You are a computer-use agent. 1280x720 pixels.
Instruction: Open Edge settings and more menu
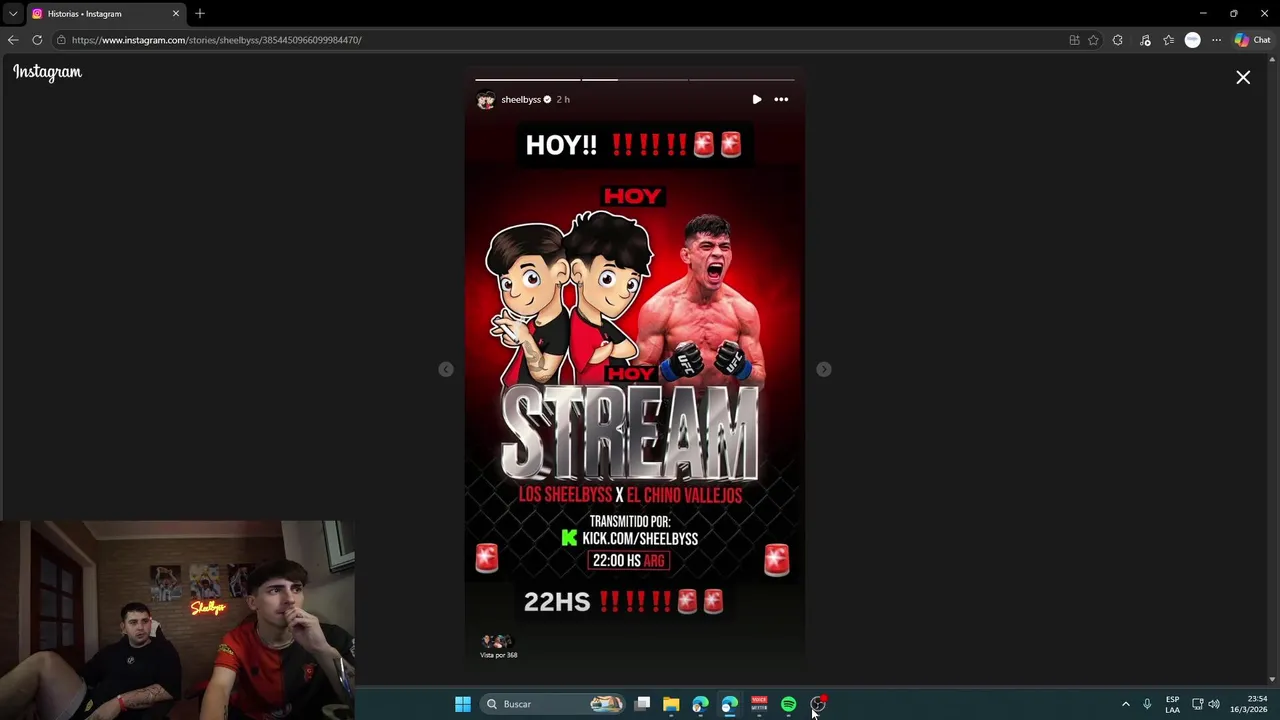click(x=1216, y=40)
